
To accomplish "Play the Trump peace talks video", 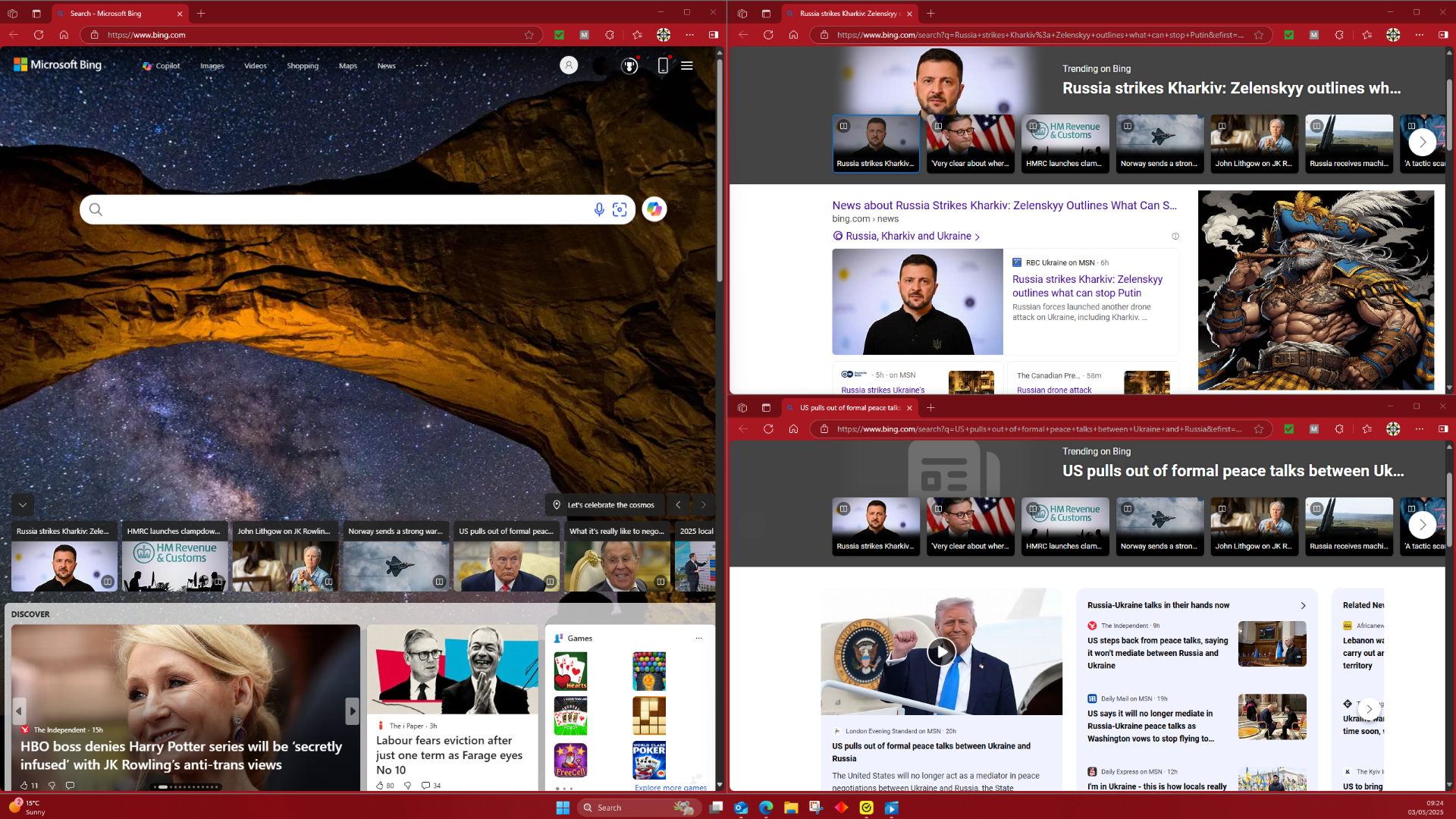I will tap(941, 651).
